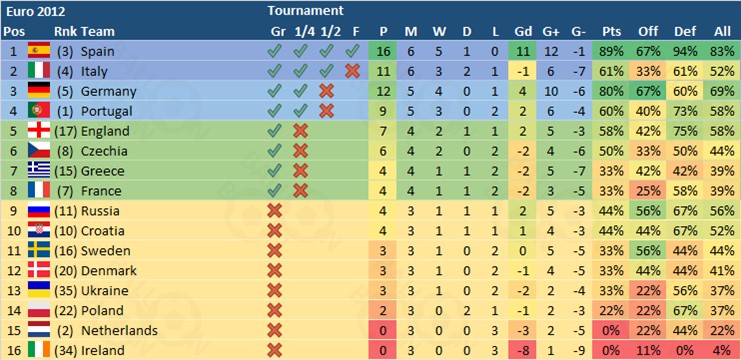Click the England flag icon
This screenshot has height=360, width=741.
(x=39, y=130)
